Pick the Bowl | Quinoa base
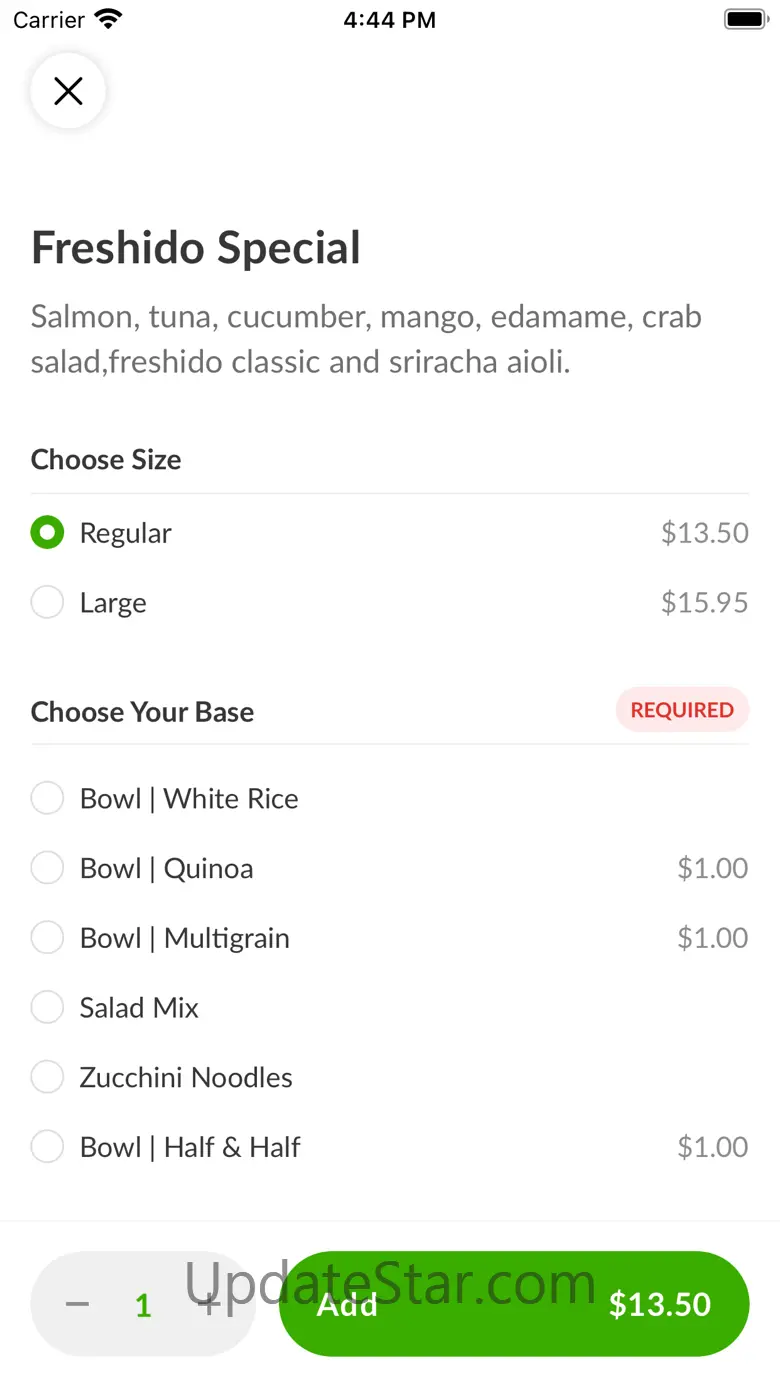780x1387 pixels. coord(47,868)
